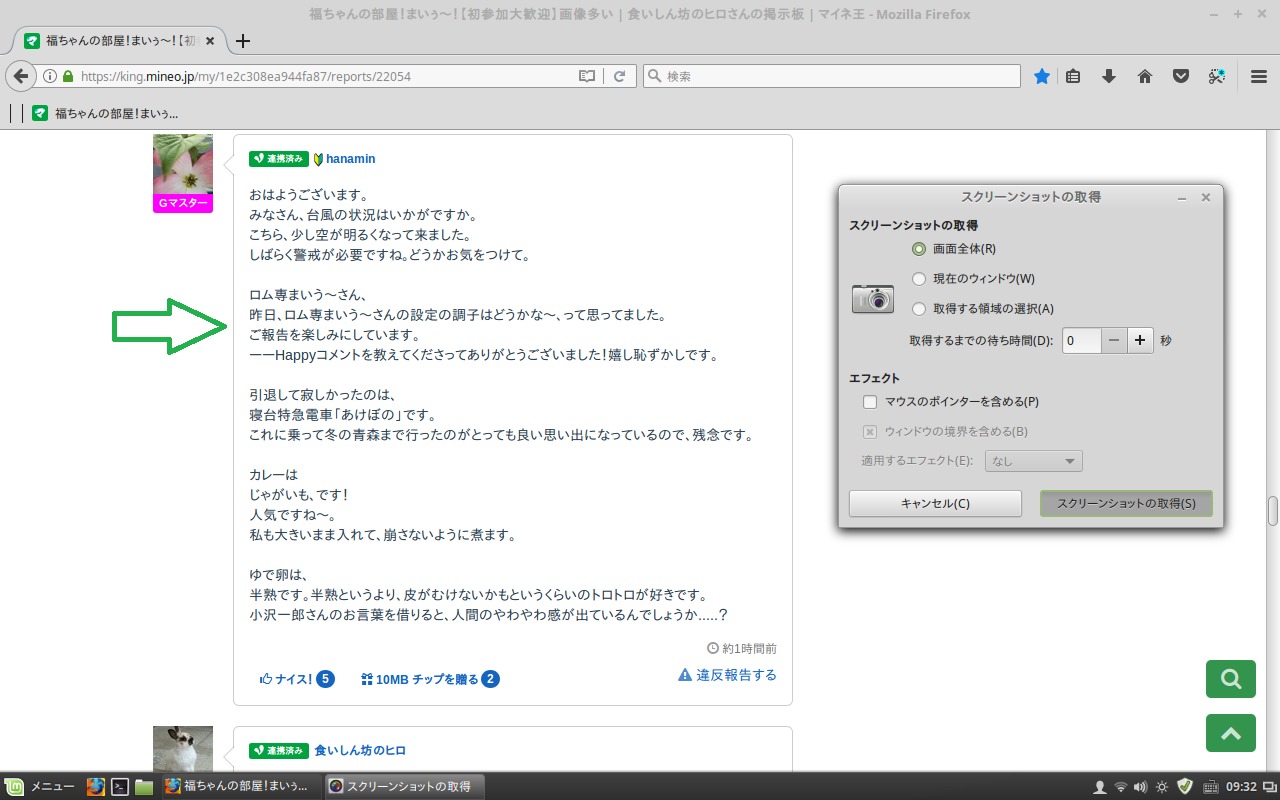
Task: Bookmark this page with the star icon
Action: click(x=1042, y=76)
